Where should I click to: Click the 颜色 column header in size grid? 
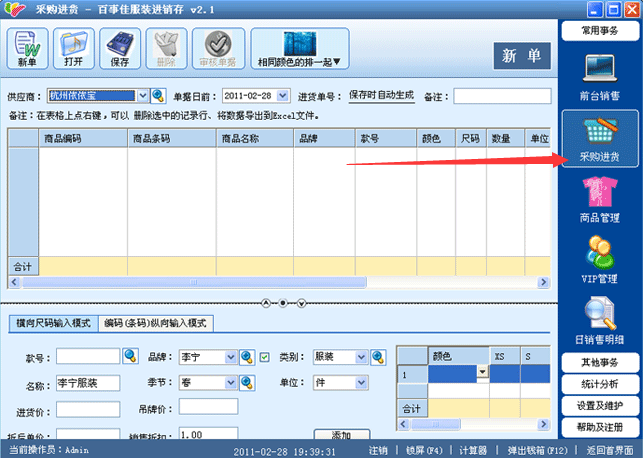[x=459, y=356]
